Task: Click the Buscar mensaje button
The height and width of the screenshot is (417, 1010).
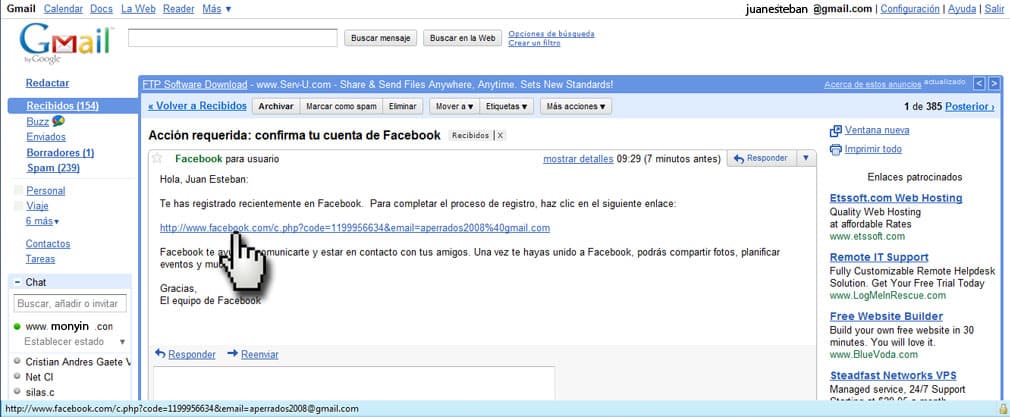Action: [x=381, y=38]
